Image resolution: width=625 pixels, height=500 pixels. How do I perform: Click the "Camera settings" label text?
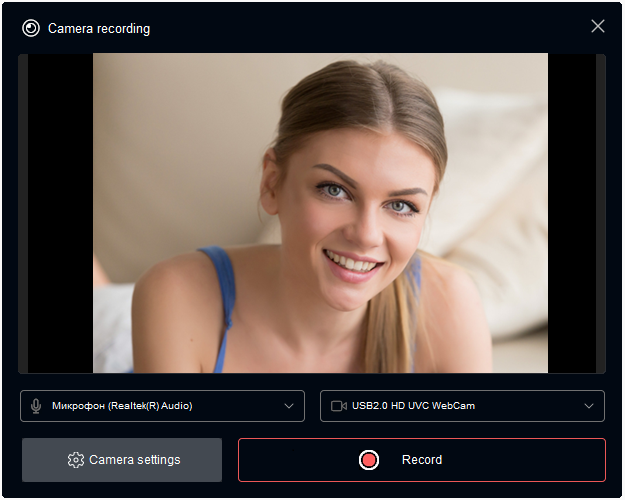coord(135,460)
